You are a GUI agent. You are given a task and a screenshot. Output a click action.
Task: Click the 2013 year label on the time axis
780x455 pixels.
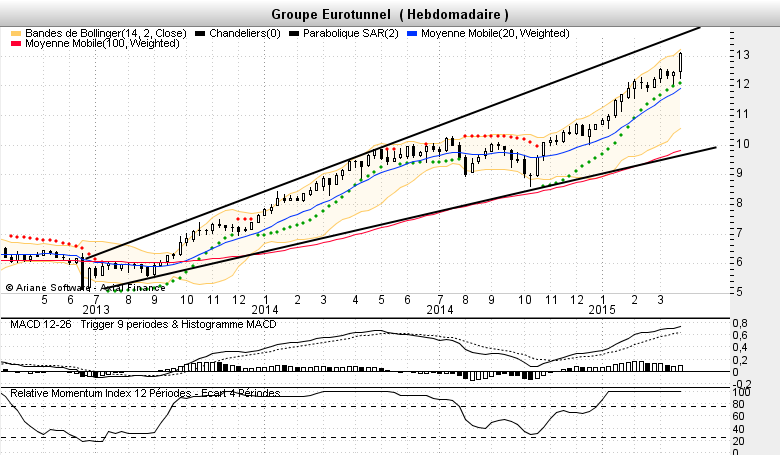point(96,310)
